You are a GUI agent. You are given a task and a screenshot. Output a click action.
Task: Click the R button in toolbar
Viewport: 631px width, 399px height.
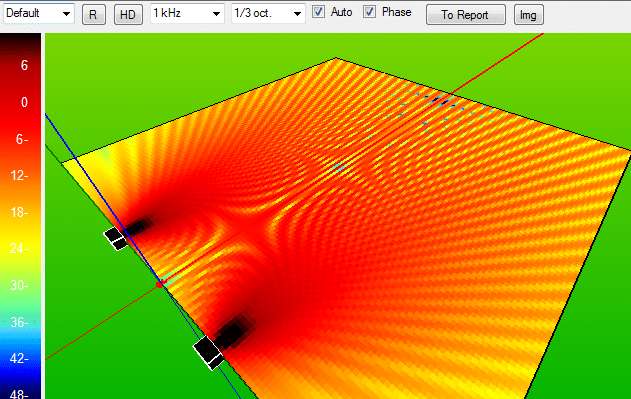click(94, 15)
